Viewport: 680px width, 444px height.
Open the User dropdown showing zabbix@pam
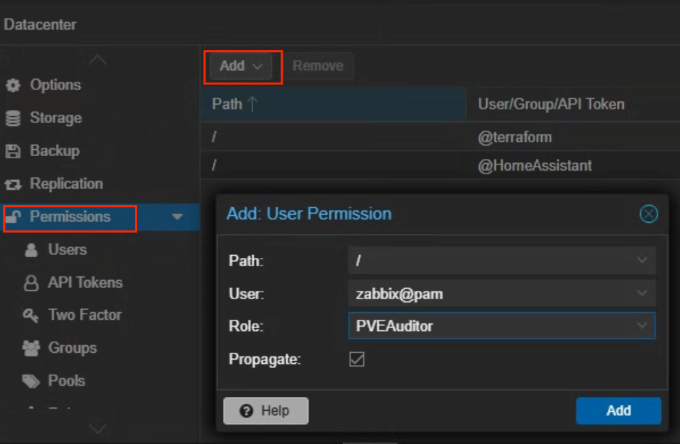click(641, 293)
